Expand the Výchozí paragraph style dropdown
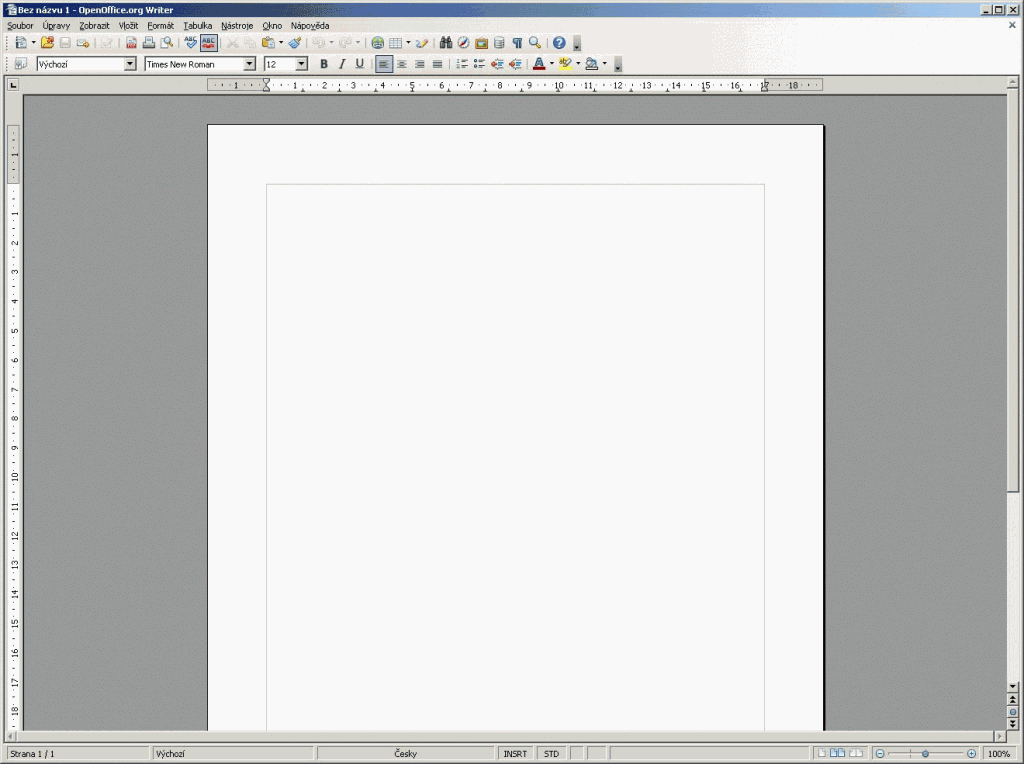 point(130,64)
